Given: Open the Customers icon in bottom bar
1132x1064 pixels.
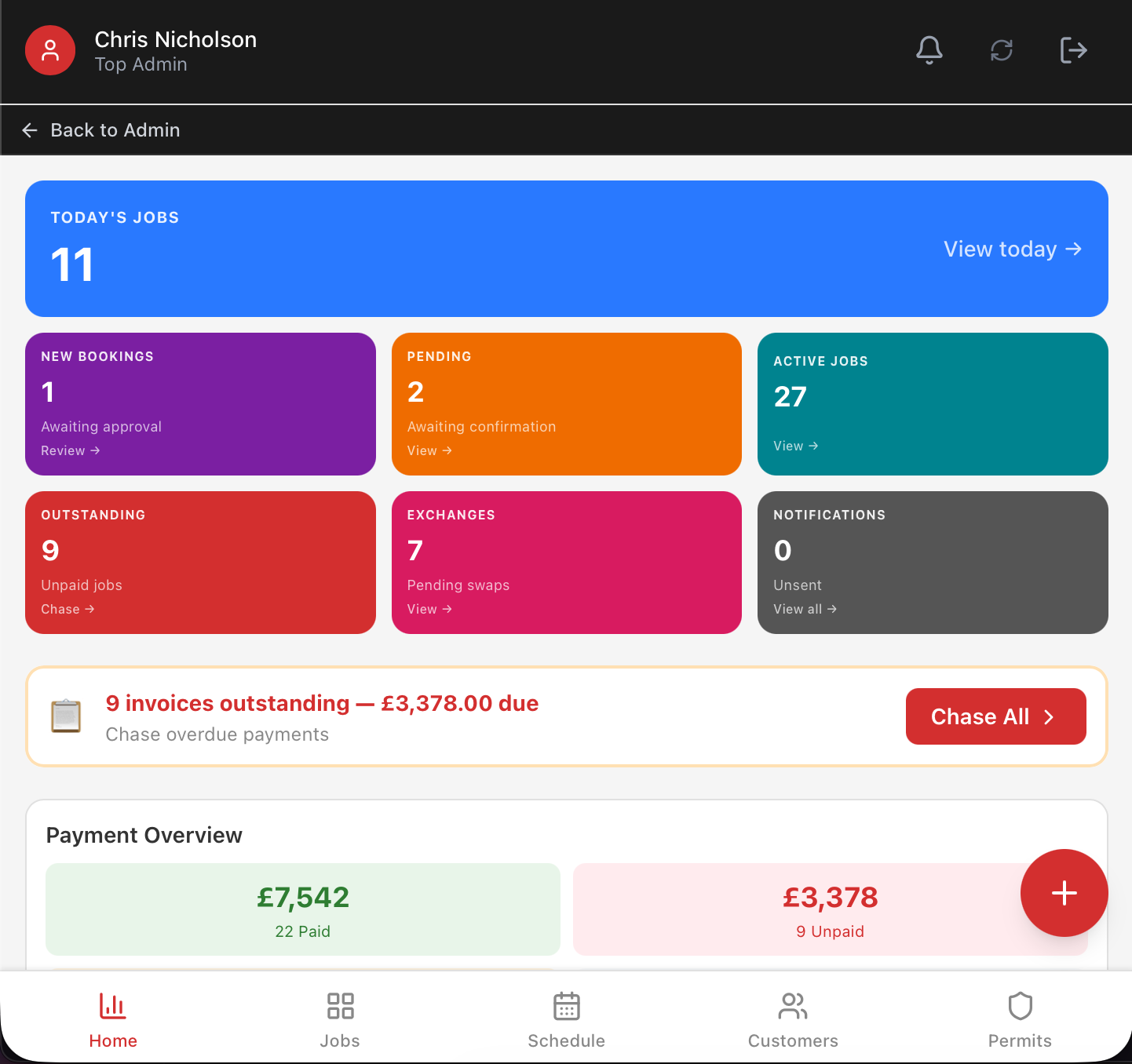Looking at the screenshot, I should [793, 1006].
